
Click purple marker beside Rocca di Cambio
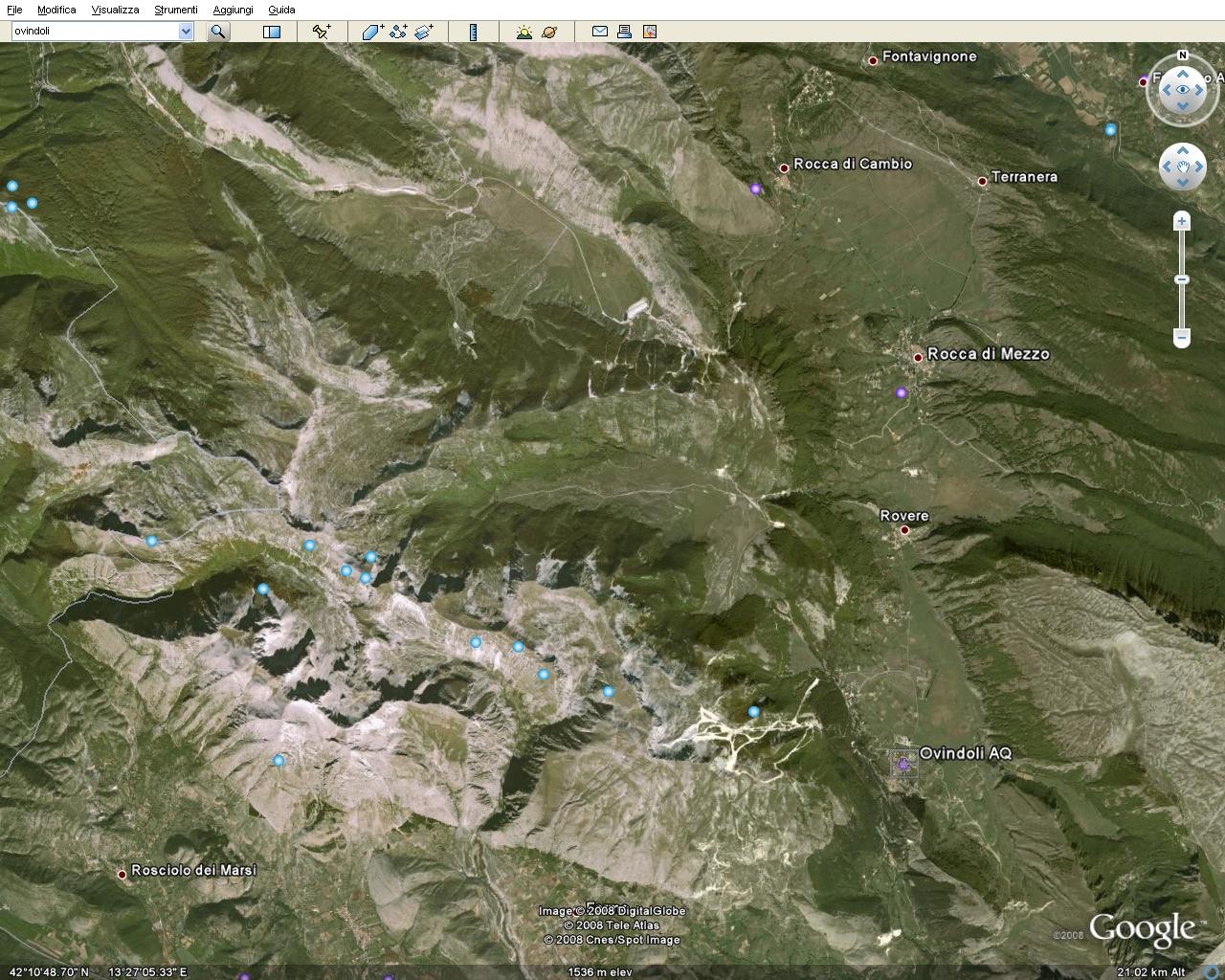click(756, 189)
